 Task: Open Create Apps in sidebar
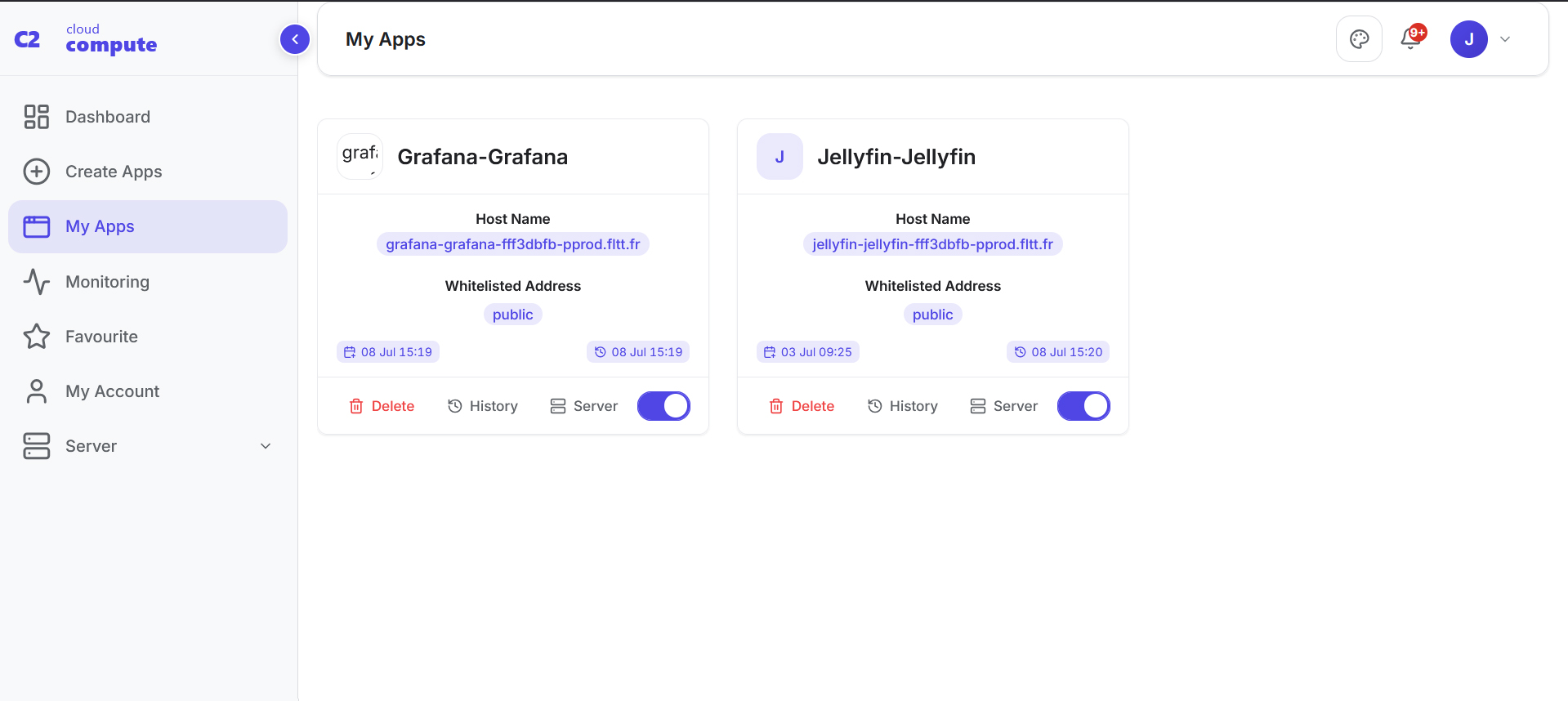[148, 172]
